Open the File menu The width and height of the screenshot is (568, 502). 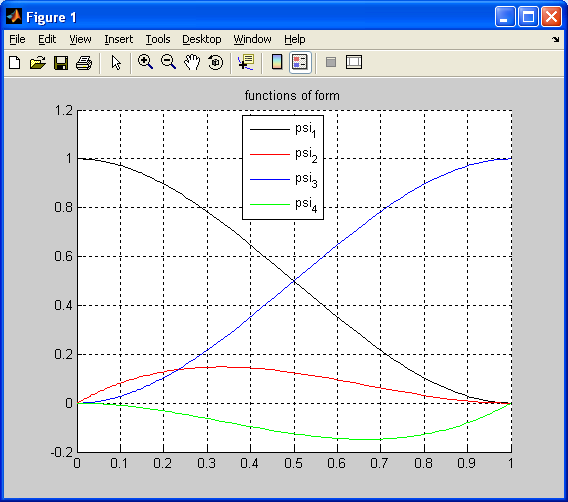[x=17, y=39]
